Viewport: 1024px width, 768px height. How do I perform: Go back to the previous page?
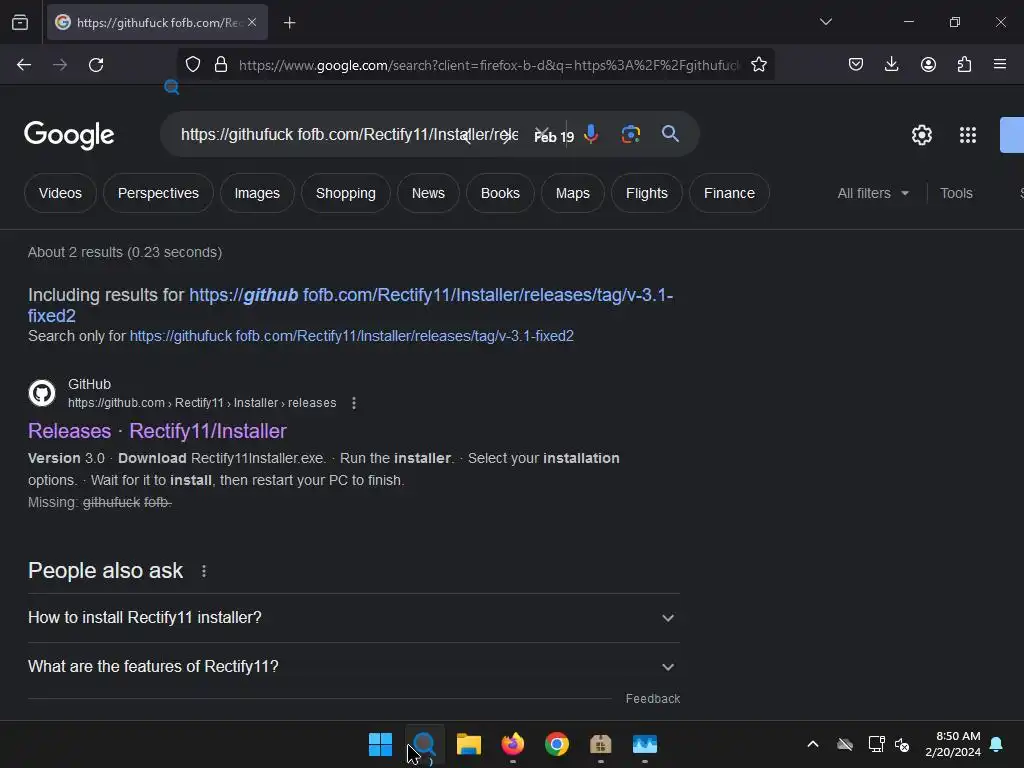[x=24, y=65]
